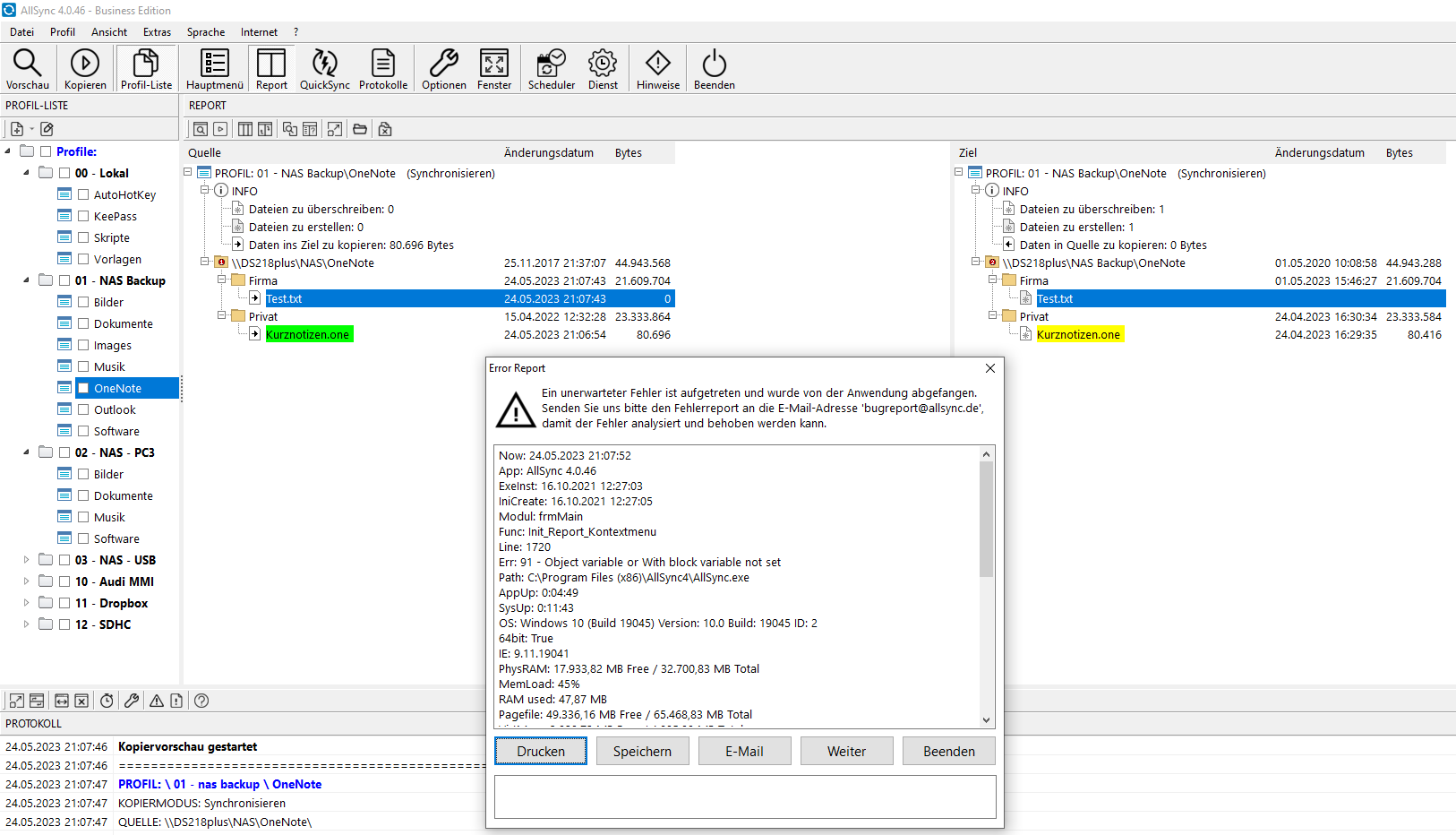Collapse the 02 - NAS - PC3 group
The height and width of the screenshot is (835, 1456).
point(26,452)
